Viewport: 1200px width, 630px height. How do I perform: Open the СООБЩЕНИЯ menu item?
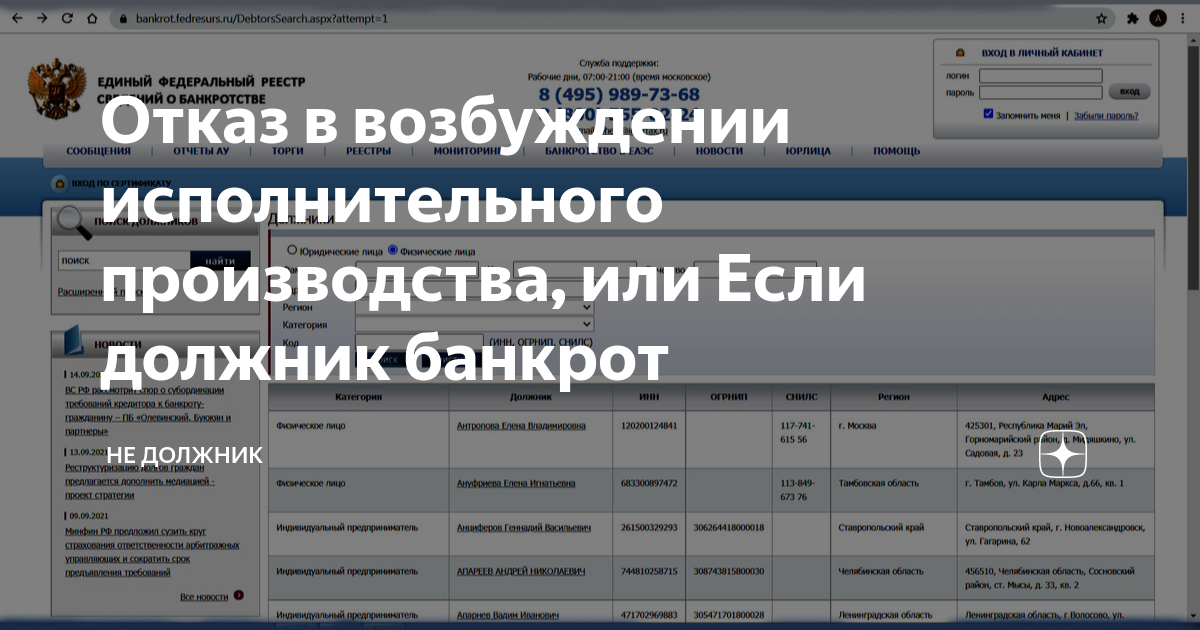coord(98,151)
